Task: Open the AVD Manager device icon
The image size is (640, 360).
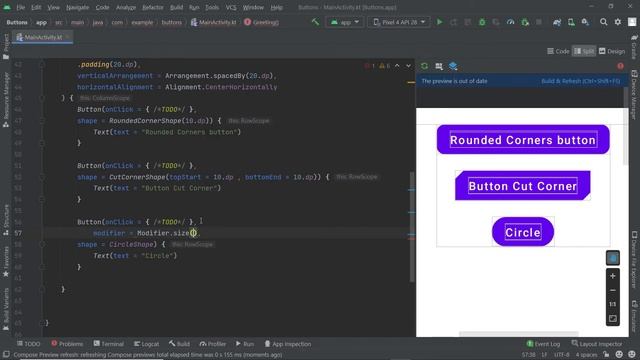Action: point(571,22)
